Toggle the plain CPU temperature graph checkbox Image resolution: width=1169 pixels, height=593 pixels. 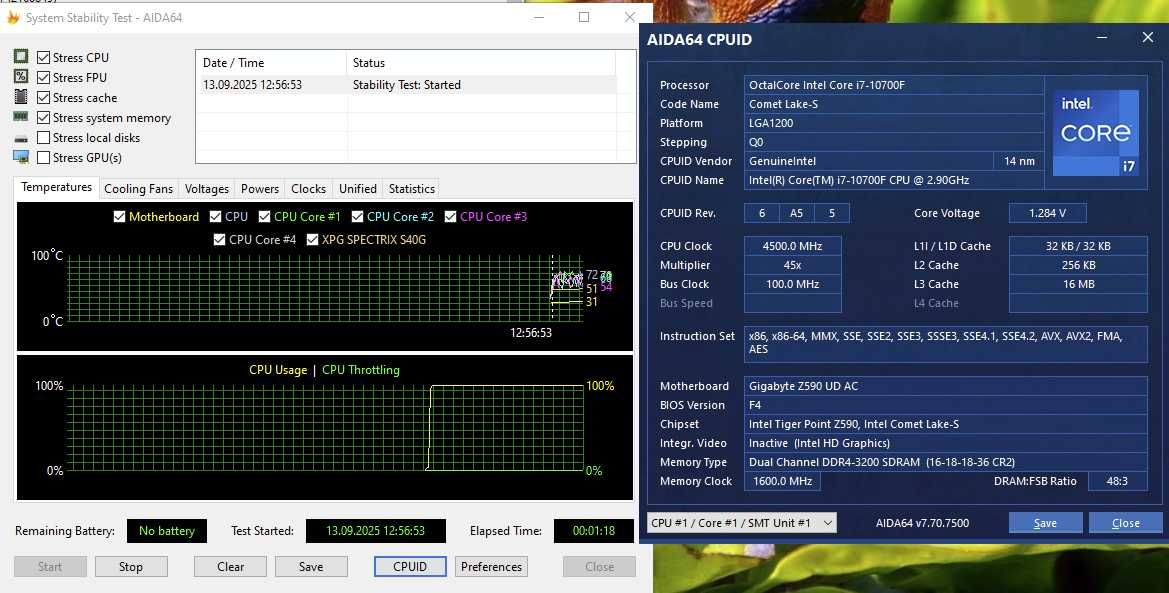click(215, 216)
